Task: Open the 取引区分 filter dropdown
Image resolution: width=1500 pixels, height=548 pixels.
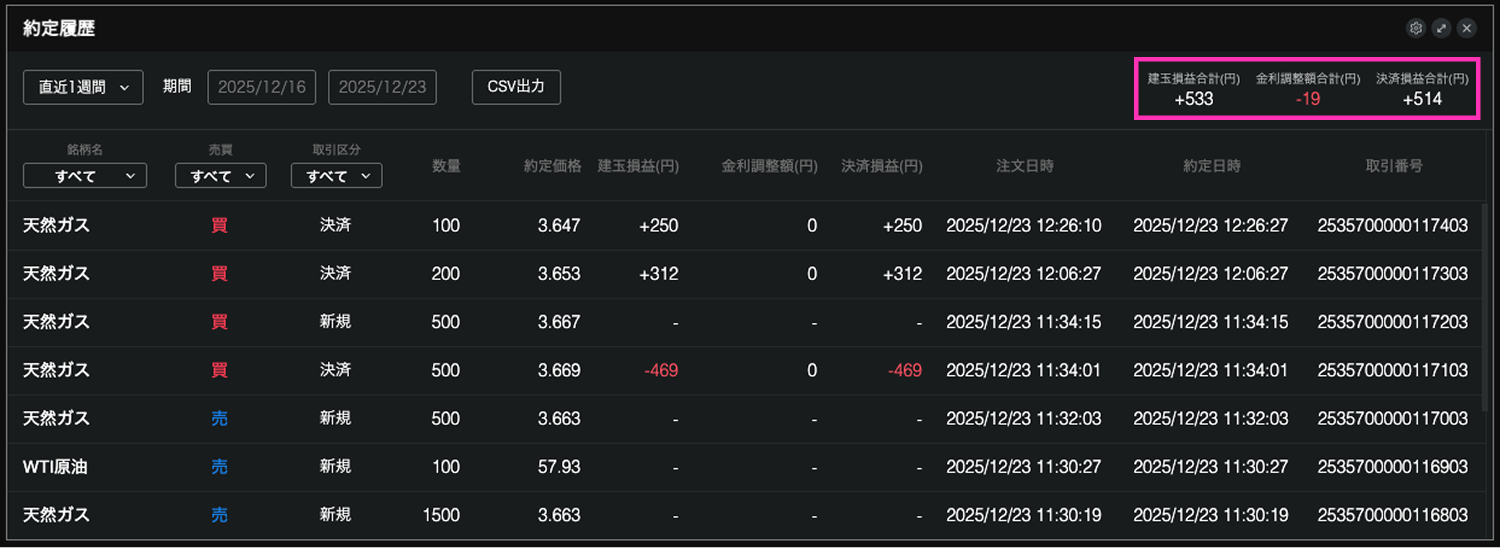Action: pos(336,176)
